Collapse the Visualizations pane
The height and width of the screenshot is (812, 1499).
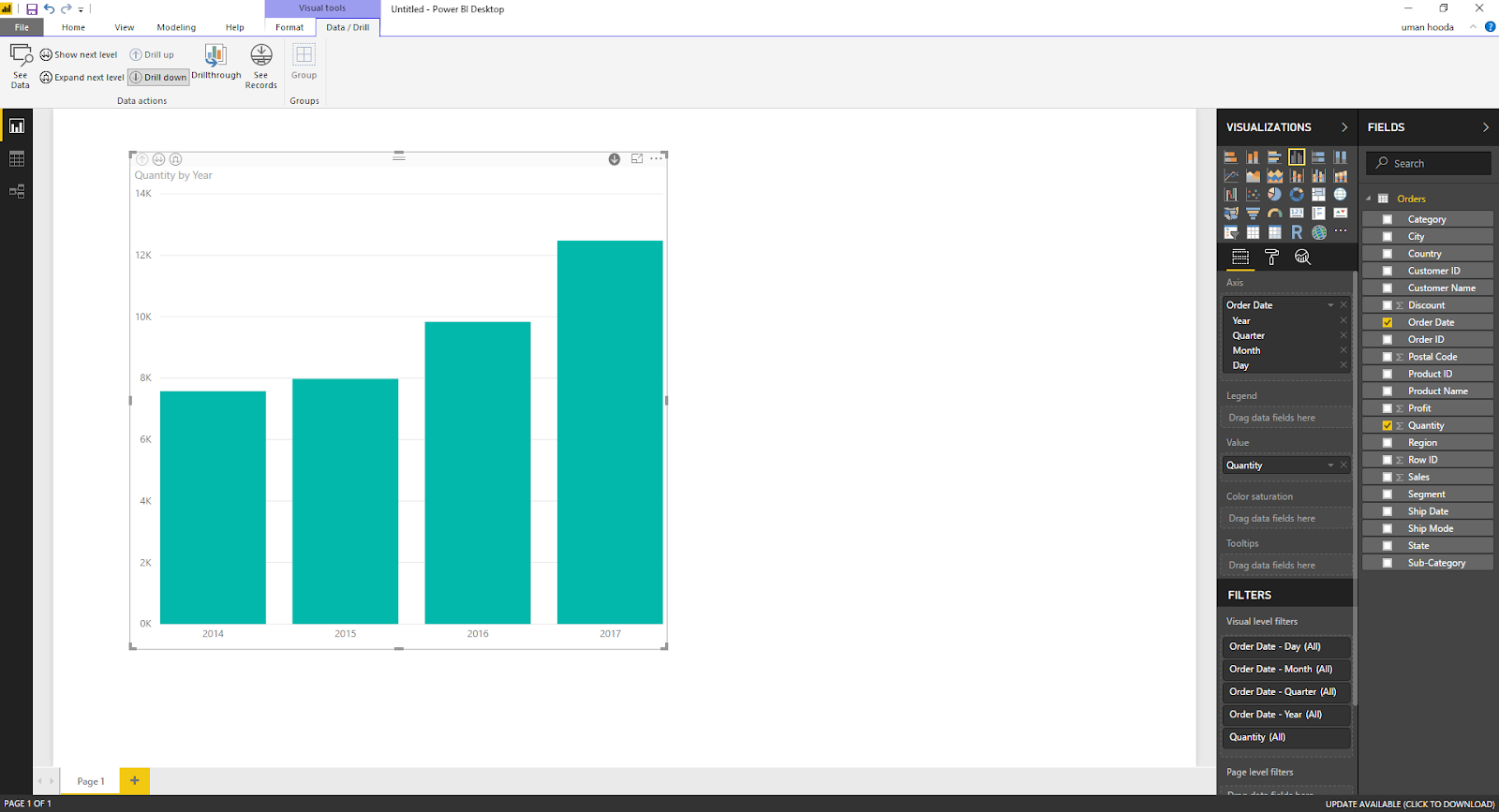coord(1344,127)
